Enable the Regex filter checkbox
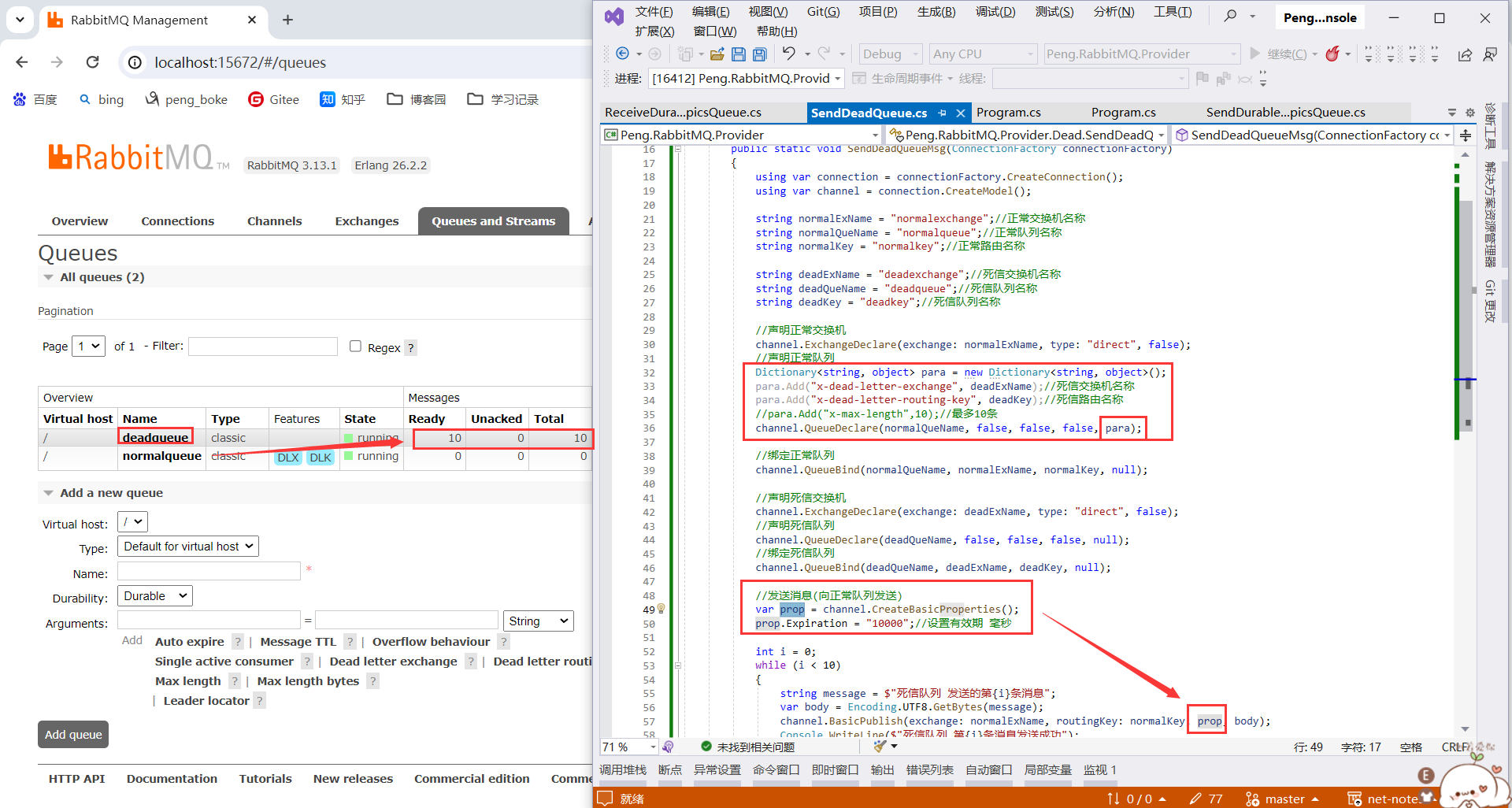This screenshot has width=1512, height=808. point(355,346)
